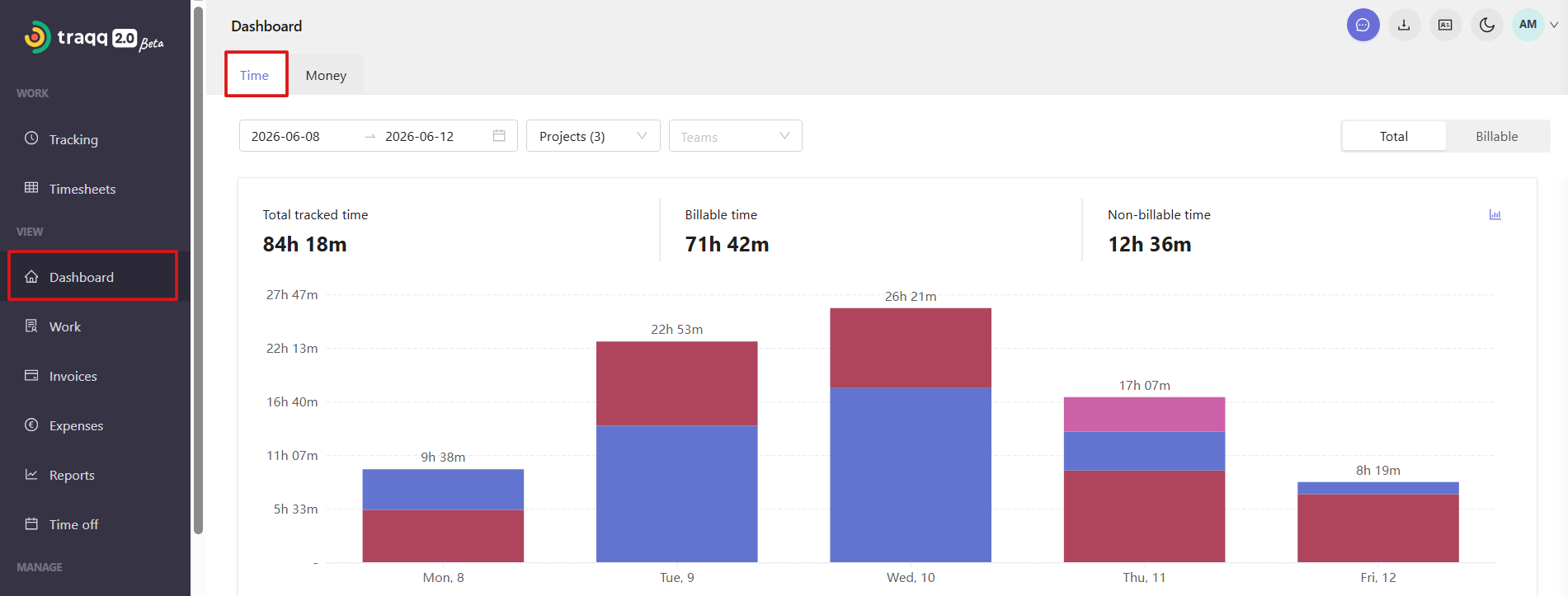Click the pink segment of Thursday's bar
The width and height of the screenshot is (1568, 596).
pyautogui.click(x=1144, y=414)
